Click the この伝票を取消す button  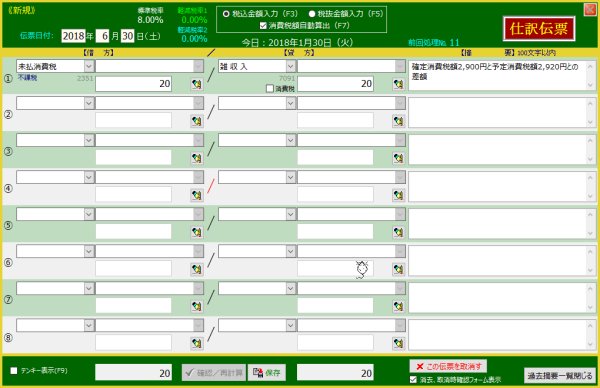448,367
